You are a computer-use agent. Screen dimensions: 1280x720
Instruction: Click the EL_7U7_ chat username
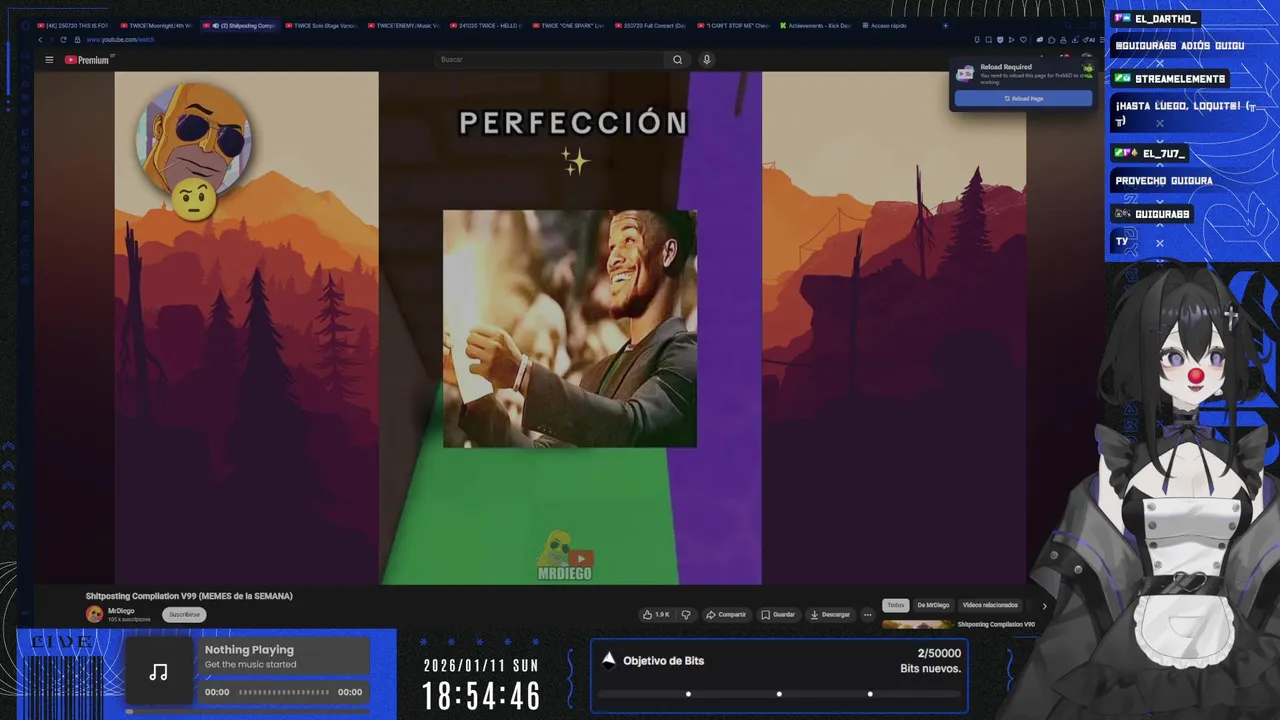pyautogui.click(x=1164, y=154)
